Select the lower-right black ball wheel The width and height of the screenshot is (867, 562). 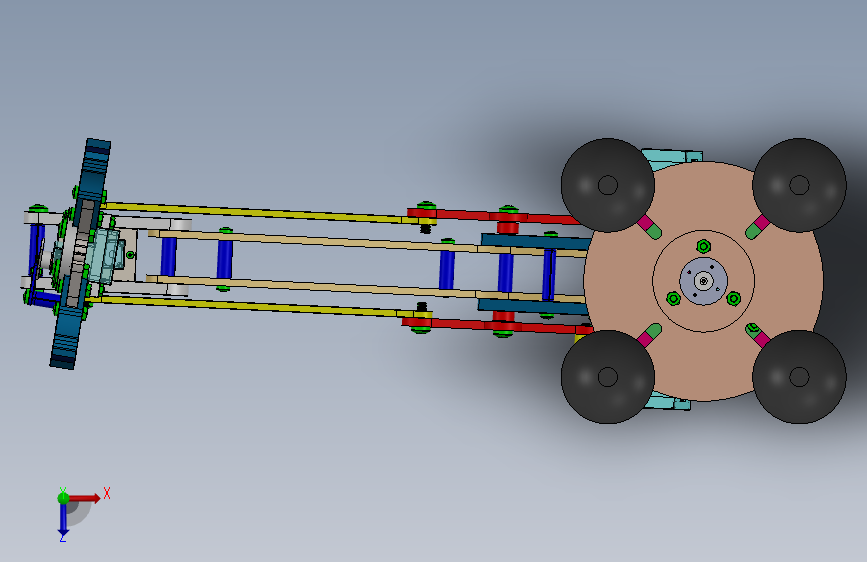coord(799,377)
